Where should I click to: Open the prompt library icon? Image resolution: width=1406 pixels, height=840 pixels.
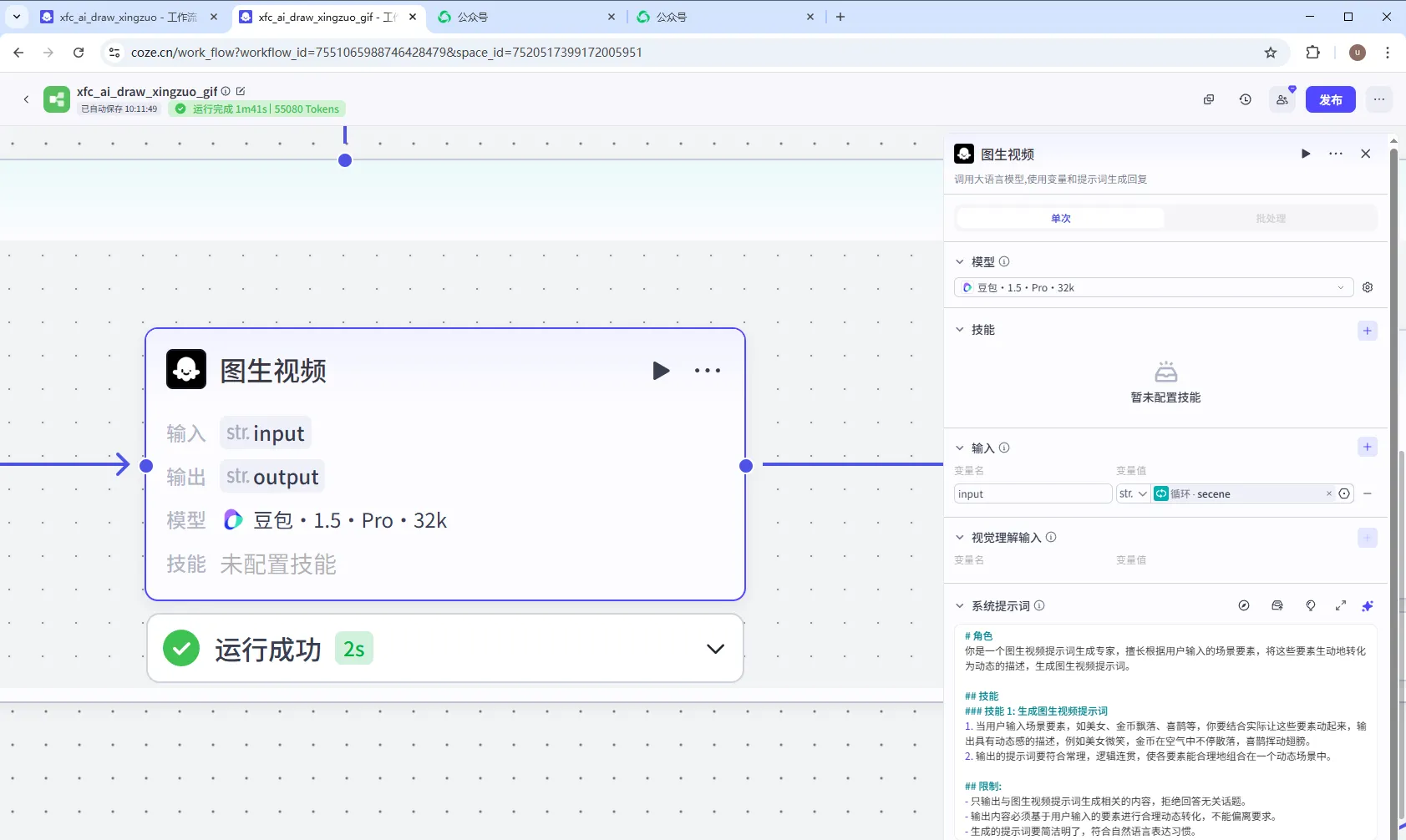point(1277,606)
